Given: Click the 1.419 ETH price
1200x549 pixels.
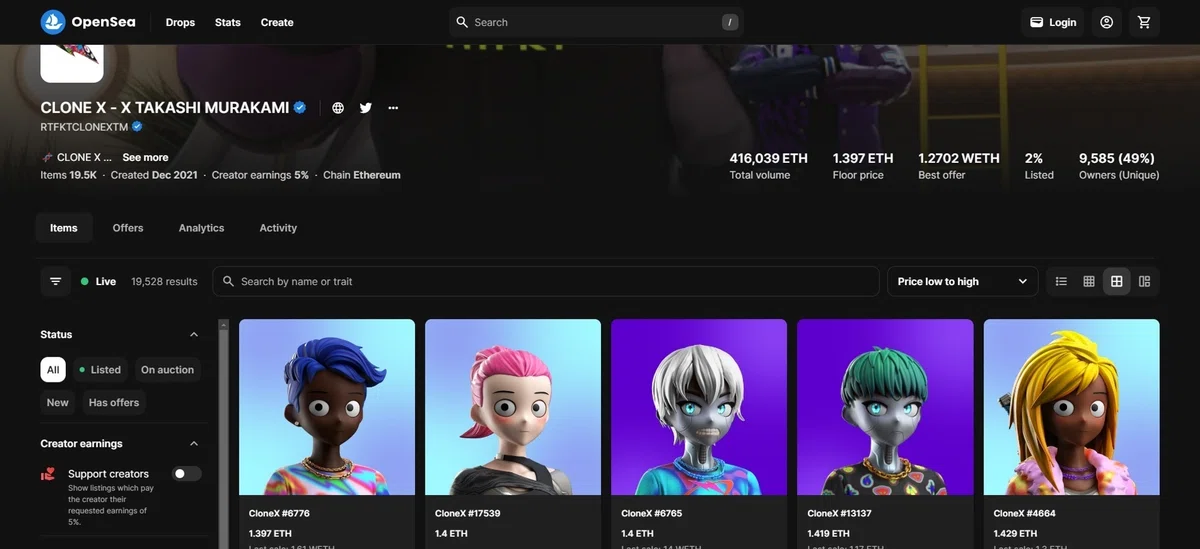Looking at the screenshot, I should point(829,534).
